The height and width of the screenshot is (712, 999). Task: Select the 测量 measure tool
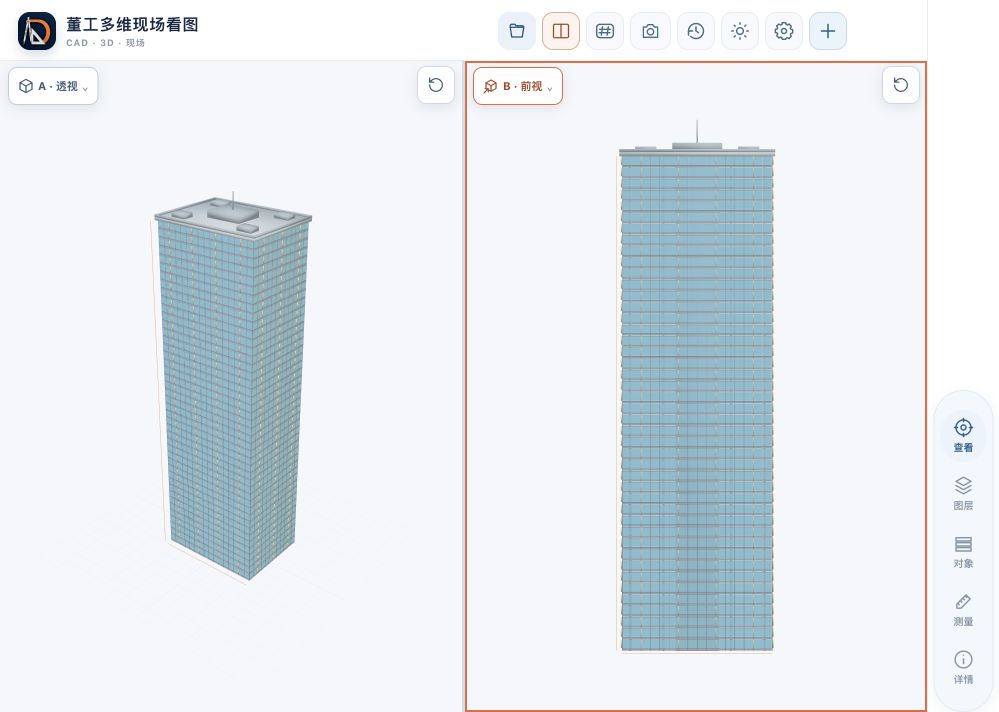click(x=963, y=609)
